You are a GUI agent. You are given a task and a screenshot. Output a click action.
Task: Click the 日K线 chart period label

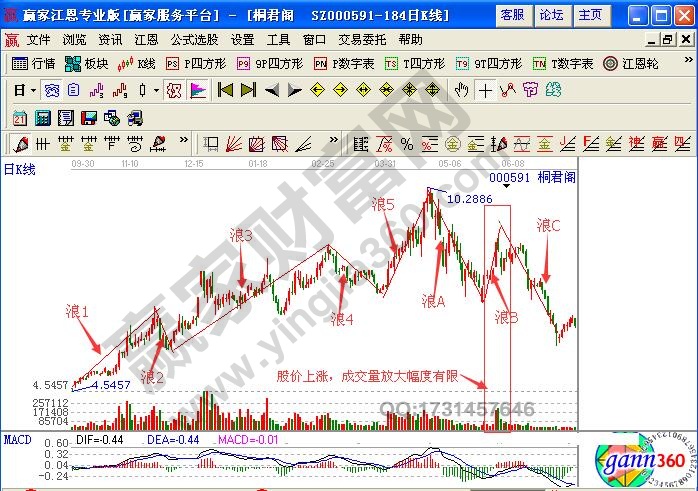(20, 169)
